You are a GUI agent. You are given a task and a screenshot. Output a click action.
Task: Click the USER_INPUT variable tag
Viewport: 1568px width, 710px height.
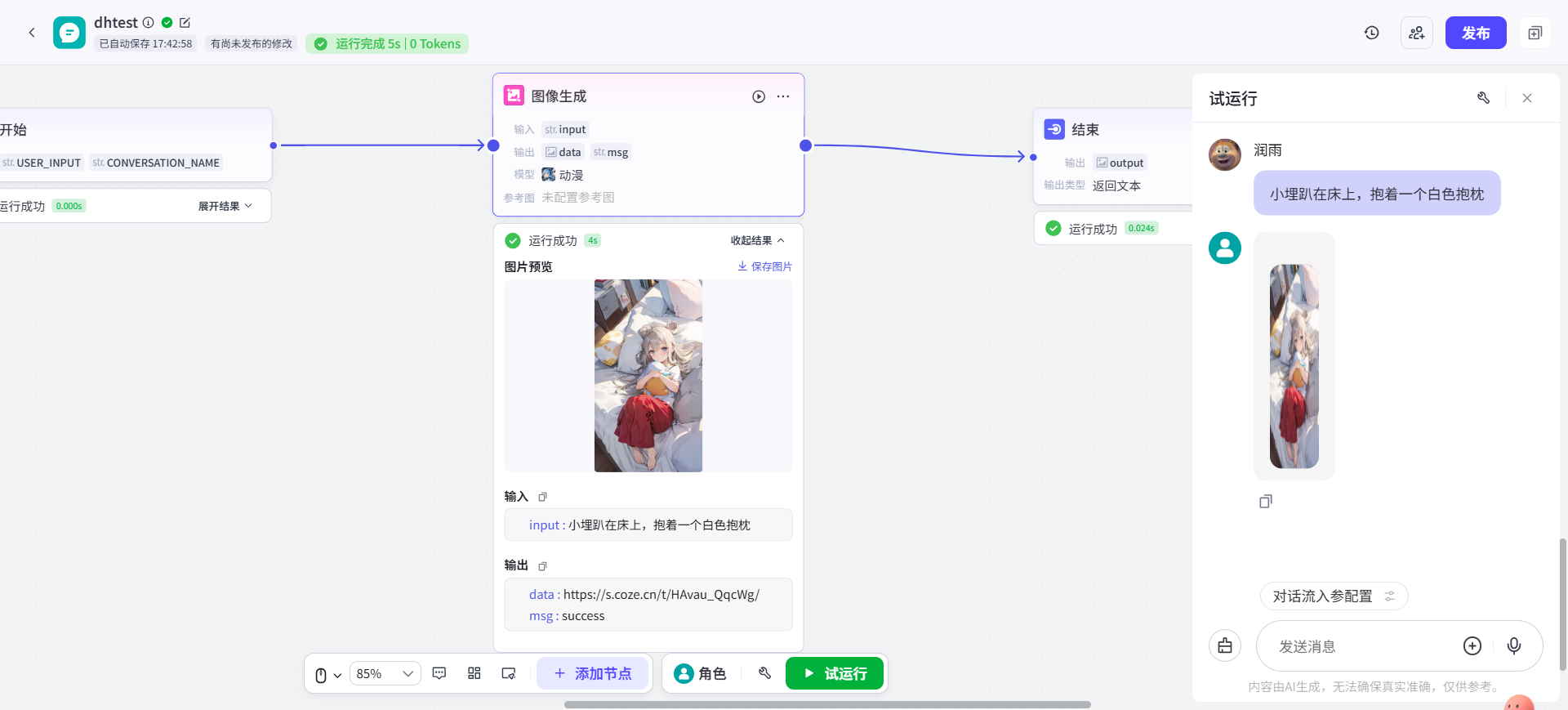(x=42, y=163)
